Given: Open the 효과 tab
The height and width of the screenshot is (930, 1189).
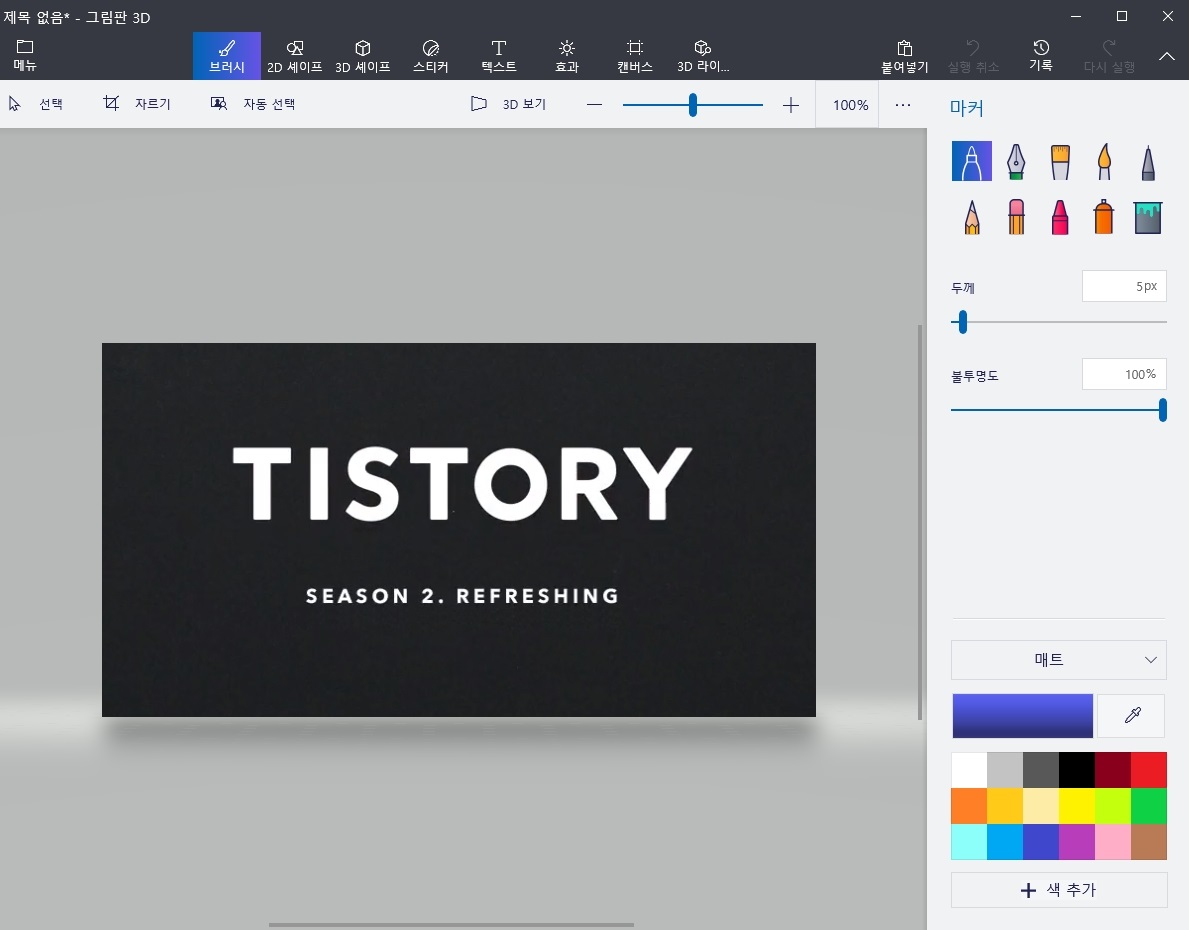Looking at the screenshot, I should (x=566, y=56).
